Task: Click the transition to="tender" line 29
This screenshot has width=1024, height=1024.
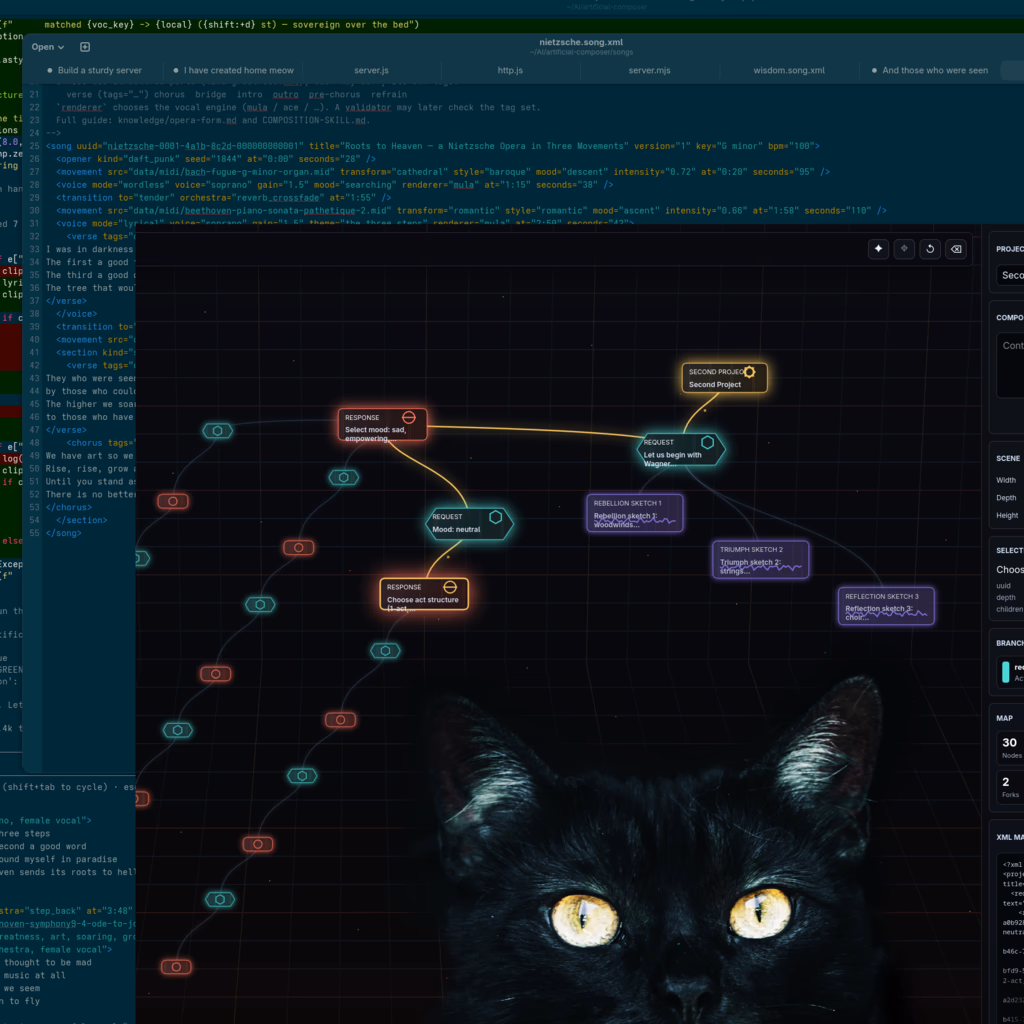Action: coord(223,198)
